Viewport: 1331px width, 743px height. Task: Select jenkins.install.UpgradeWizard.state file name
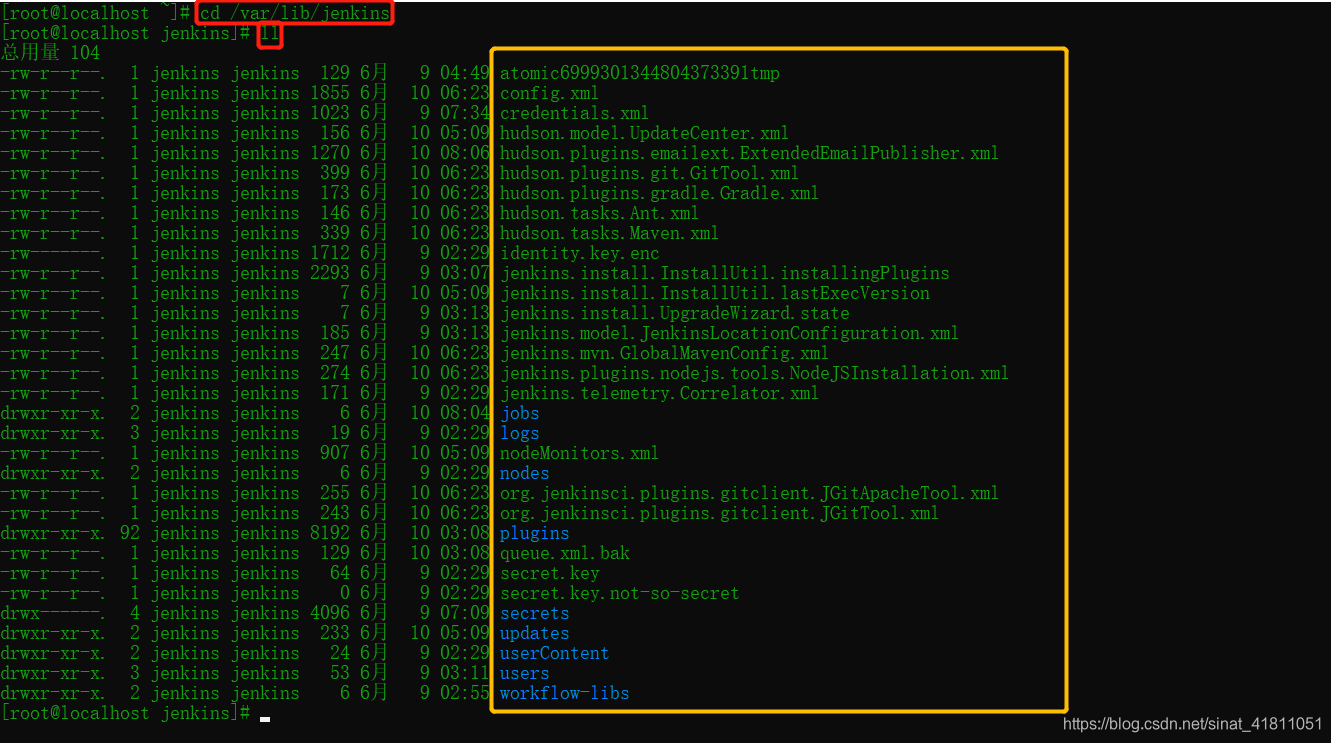pyautogui.click(x=675, y=313)
